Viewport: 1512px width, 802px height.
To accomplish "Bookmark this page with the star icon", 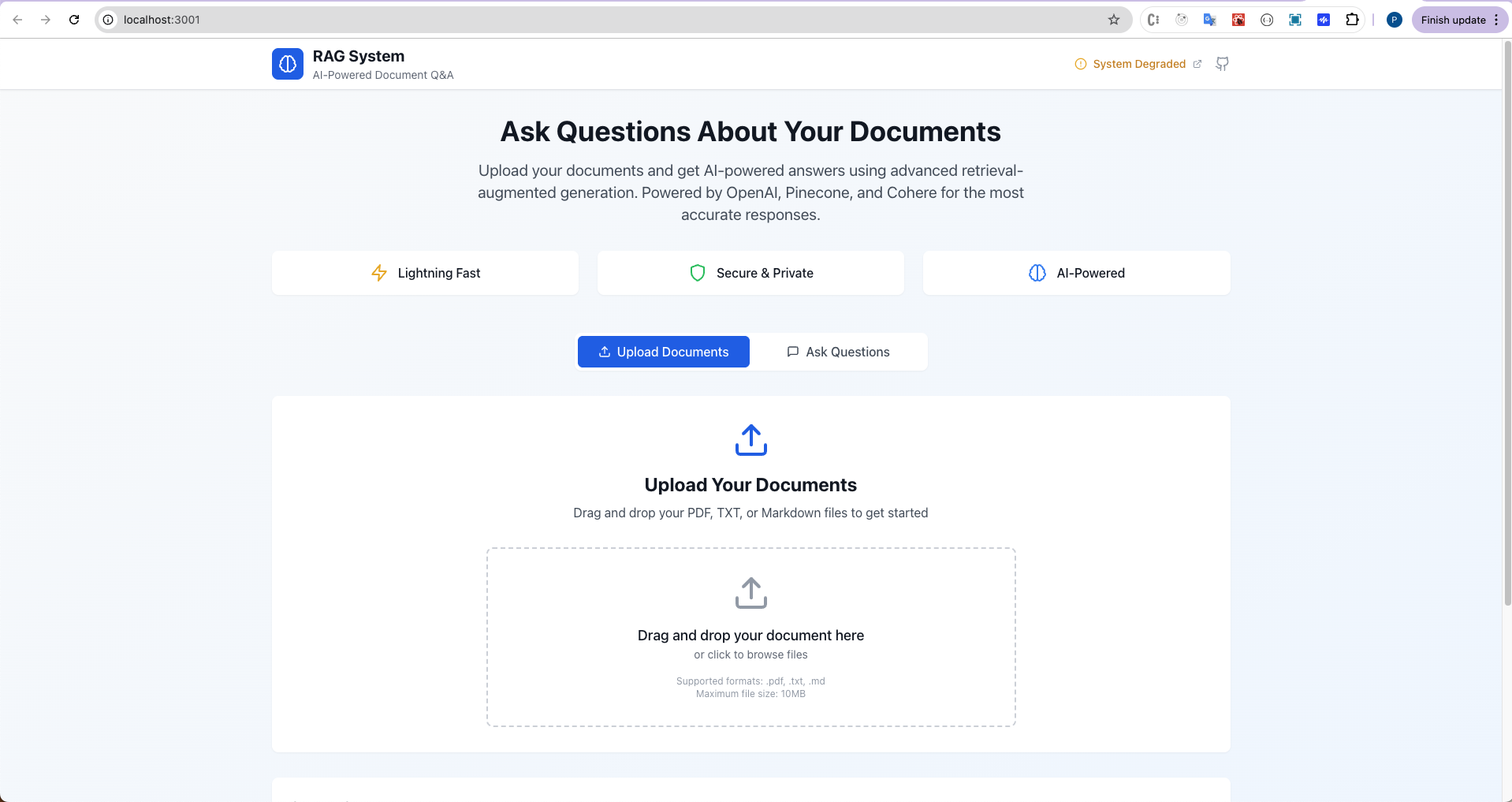I will [x=1114, y=20].
